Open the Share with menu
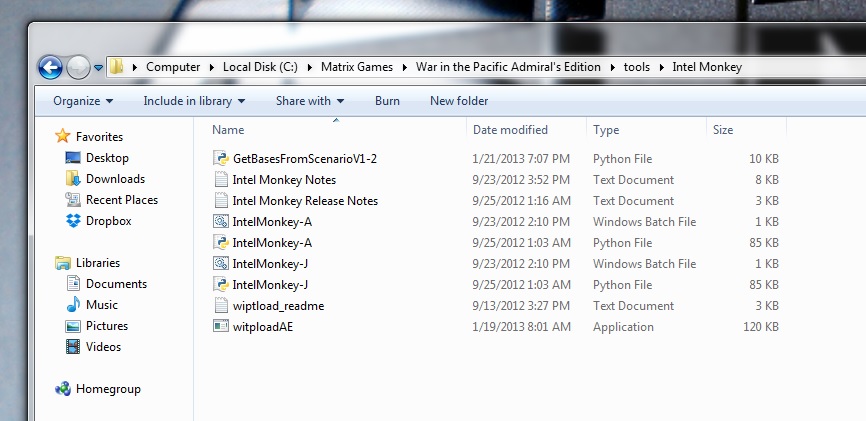Image resolution: width=866 pixels, height=421 pixels. (309, 101)
